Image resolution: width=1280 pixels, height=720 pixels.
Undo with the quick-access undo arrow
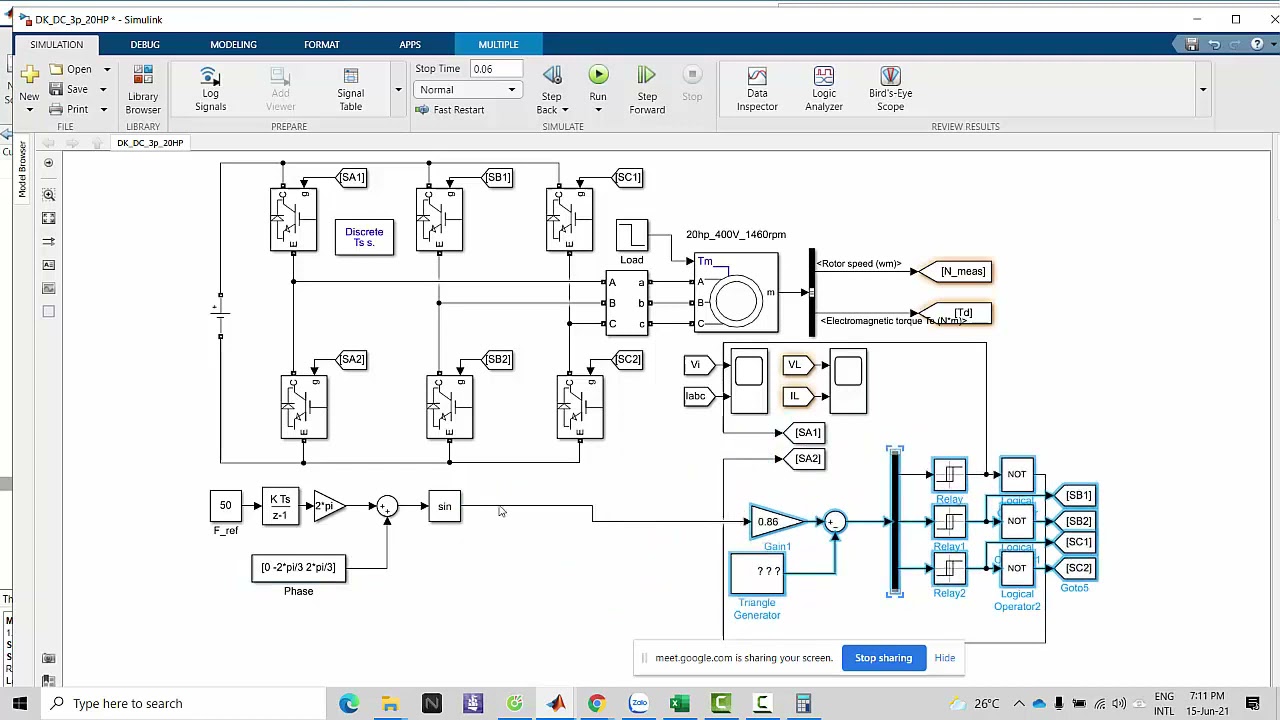pos(1214,44)
